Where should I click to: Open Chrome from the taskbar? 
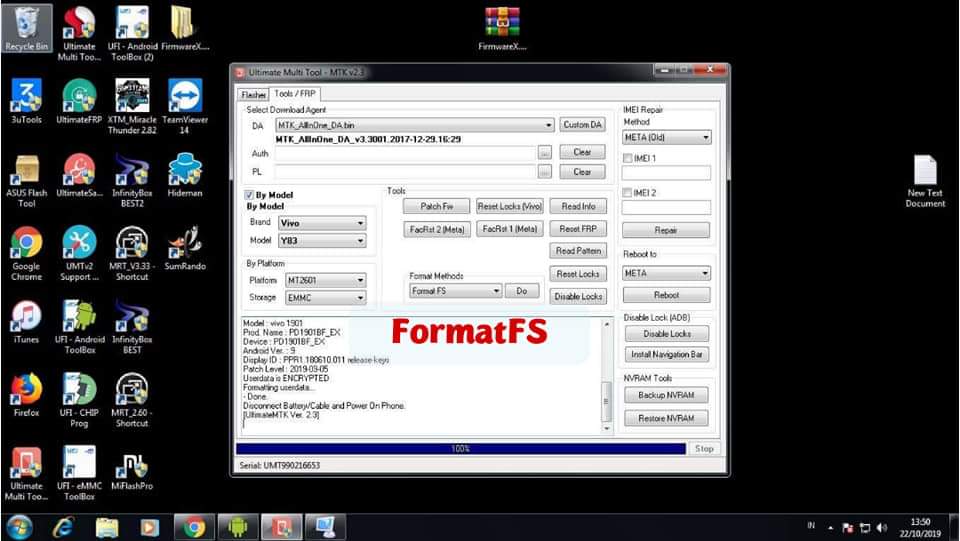[x=194, y=528]
